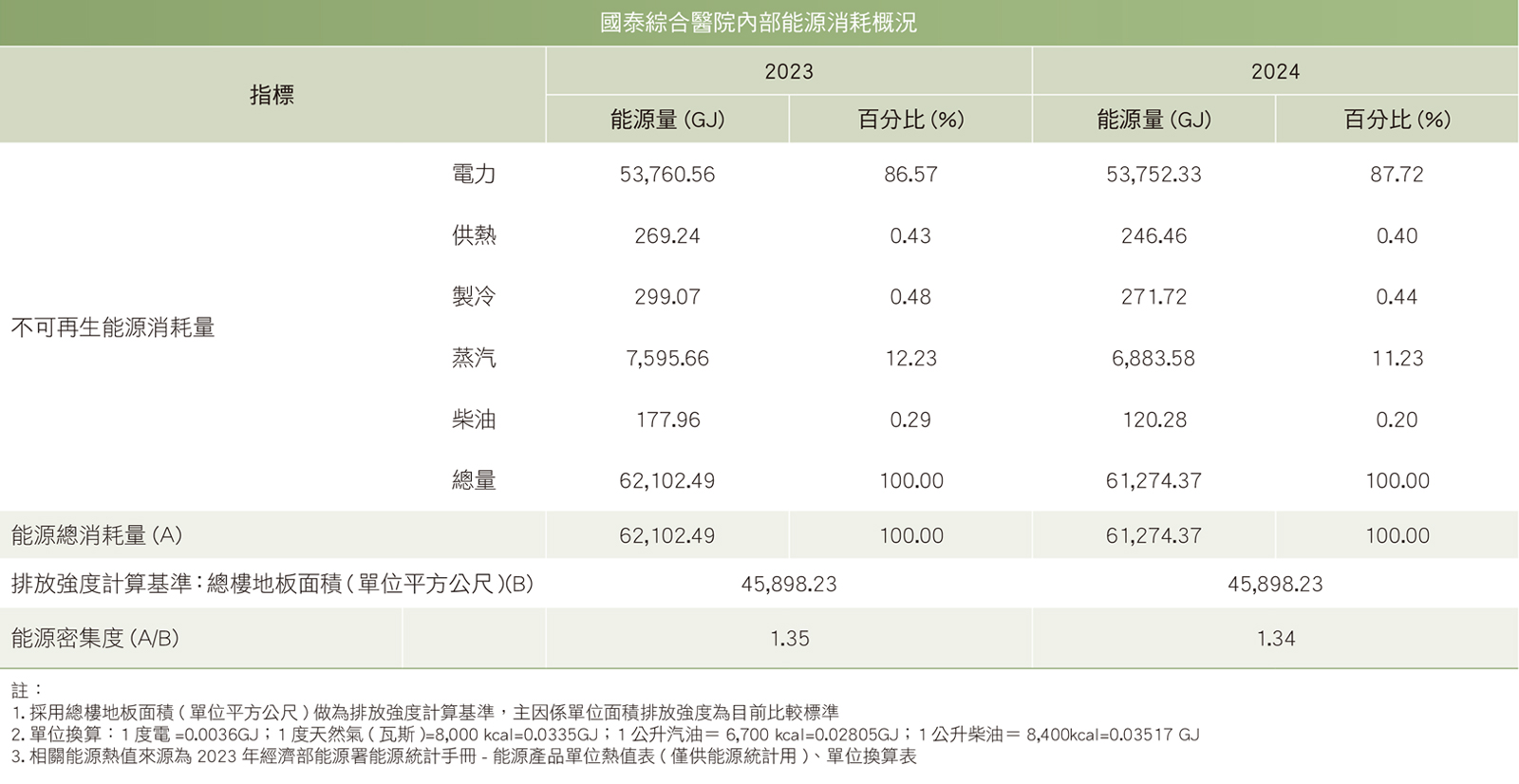Click the percentage 0.40
Image resolution: width=1519 pixels, height=784 pixels.
1397,235
